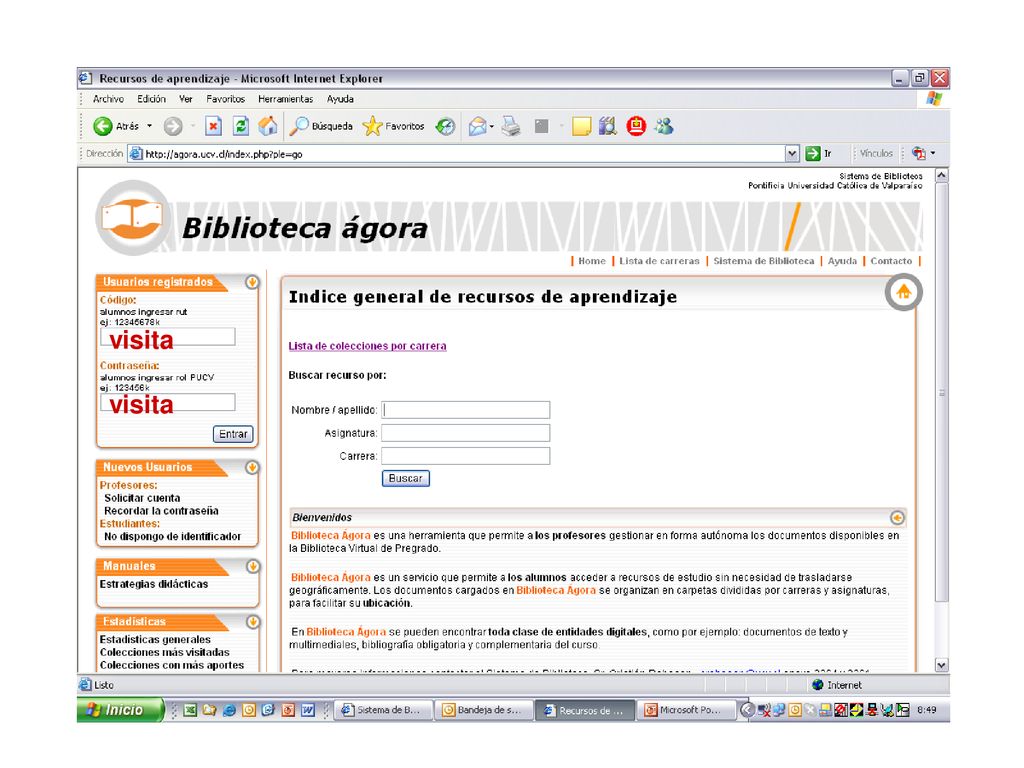
Task: Print the page with the printer icon
Action: (x=511, y=126)
